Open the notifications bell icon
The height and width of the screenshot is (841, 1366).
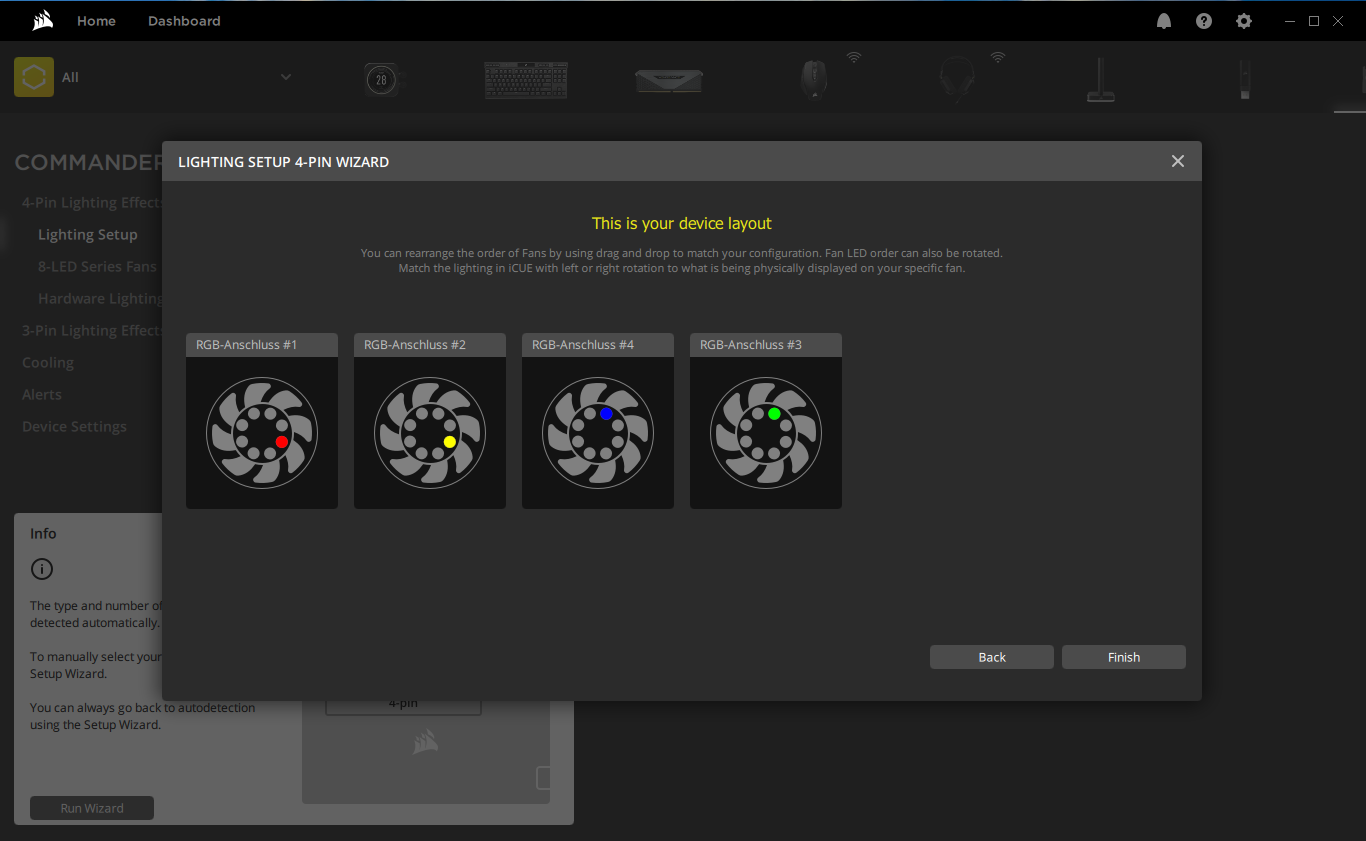(x=1164, y=21)
